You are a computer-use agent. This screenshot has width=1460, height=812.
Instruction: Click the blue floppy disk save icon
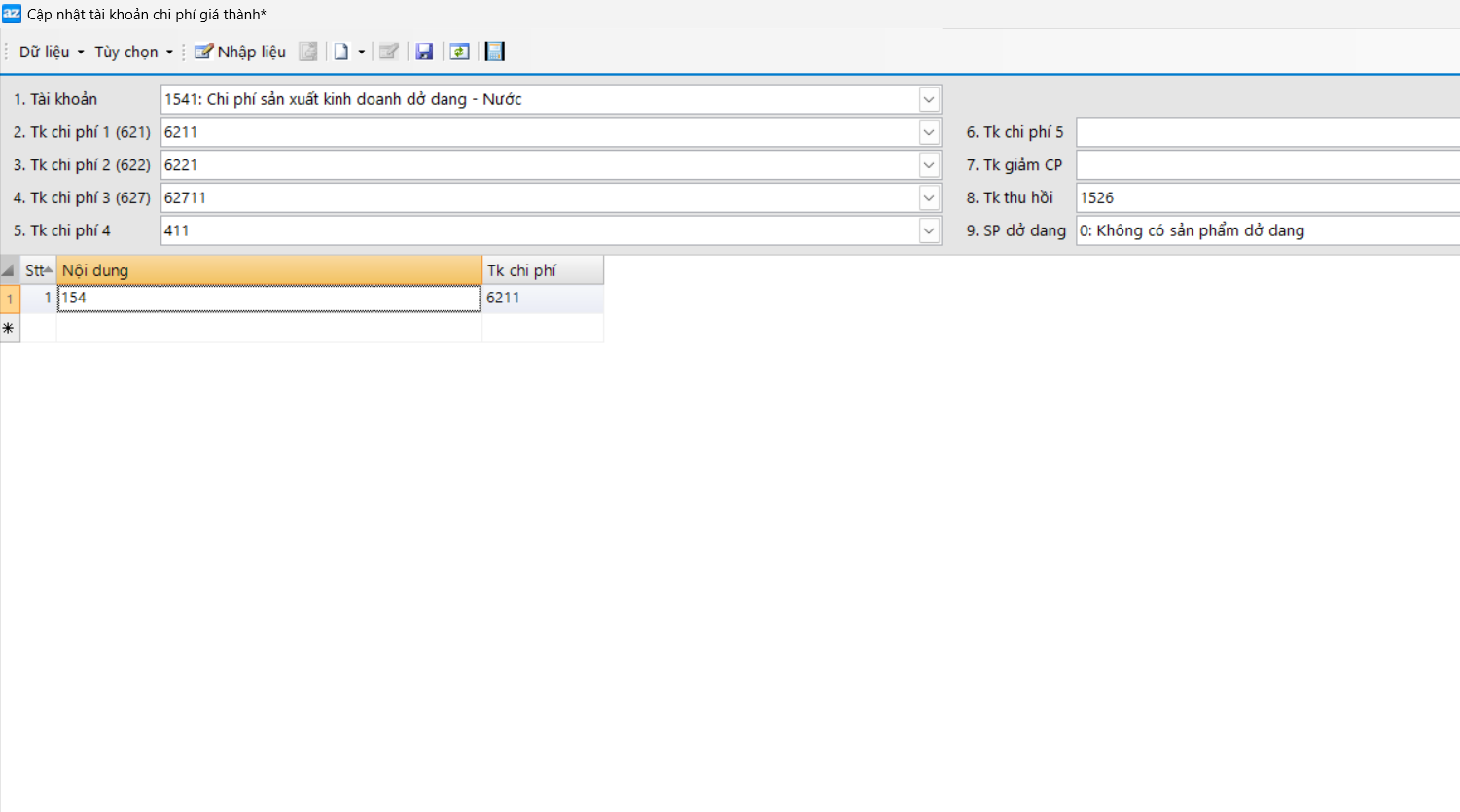(424, 52)
